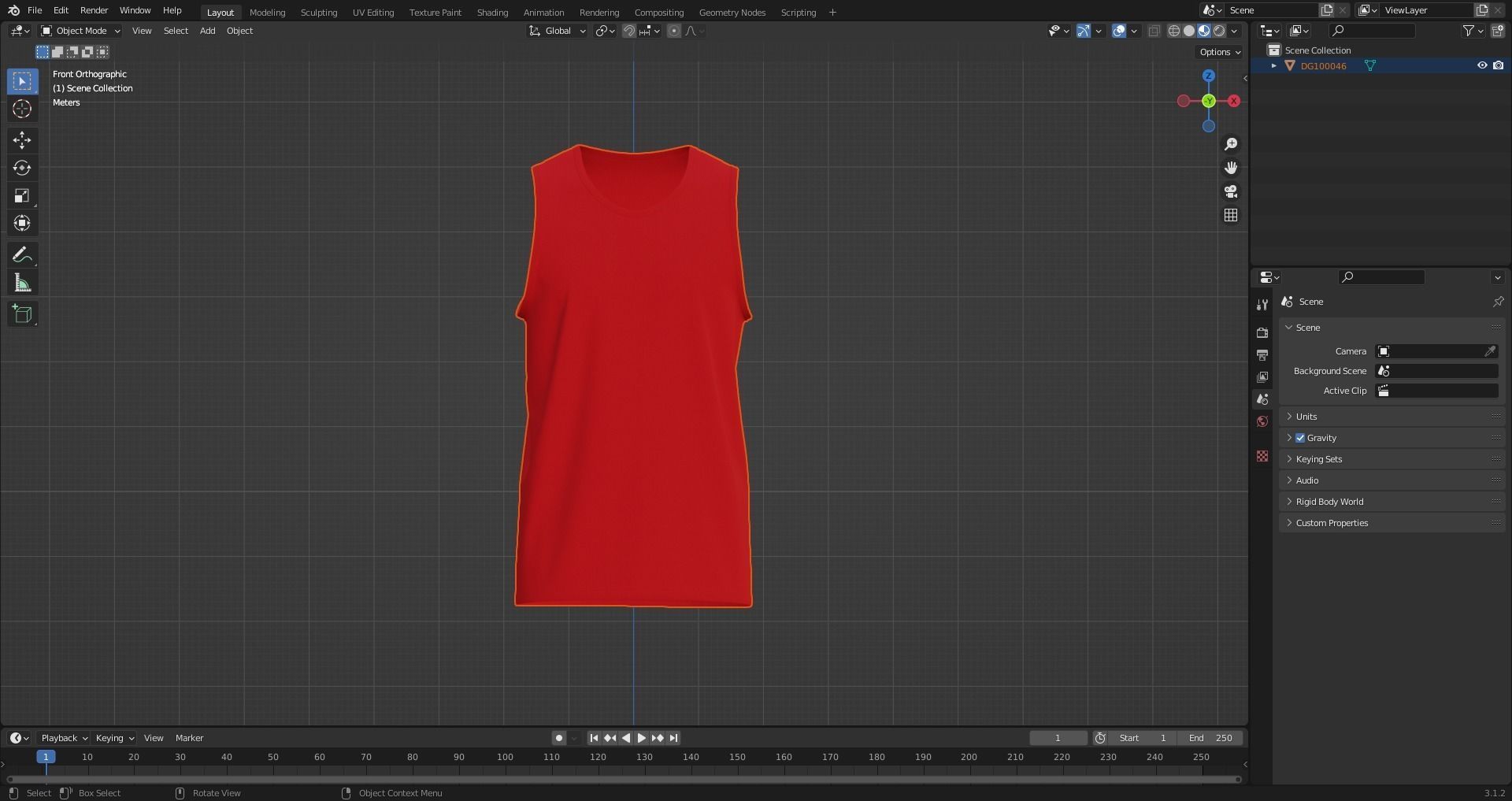
Task: Switch to orthographic/perspective grid icon
Action: (x=1231, y=215)
